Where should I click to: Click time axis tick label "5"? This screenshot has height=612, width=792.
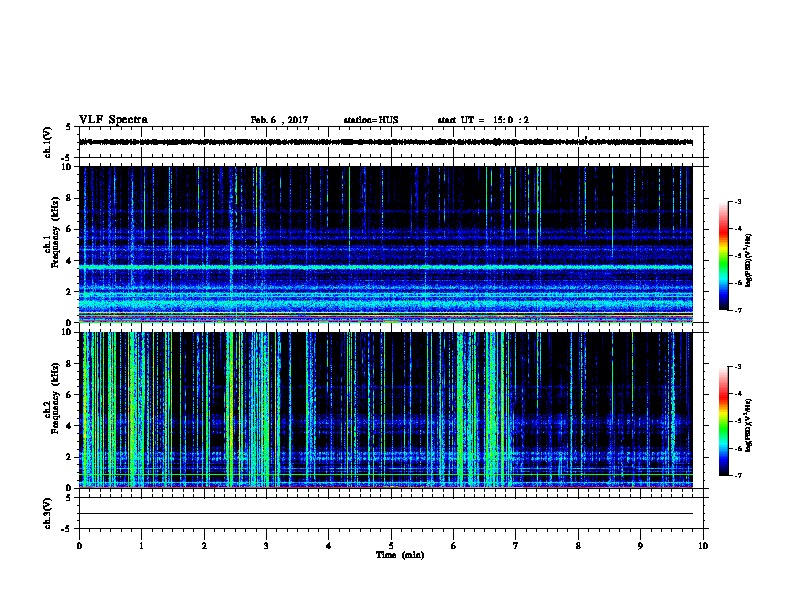391,546
